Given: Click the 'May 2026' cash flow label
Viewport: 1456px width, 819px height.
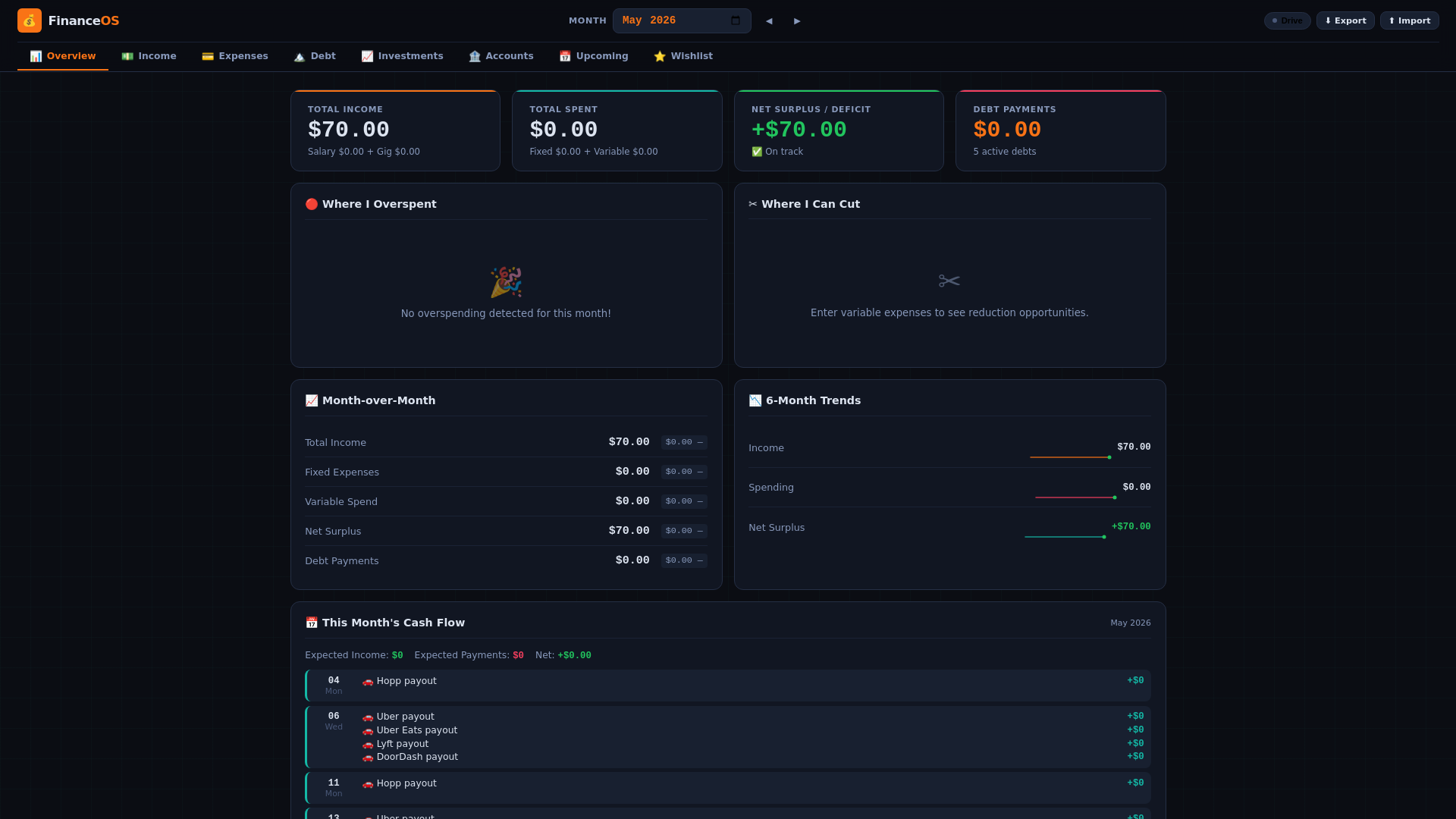Looking at the screenshot, I should (x=1131, y=623).
